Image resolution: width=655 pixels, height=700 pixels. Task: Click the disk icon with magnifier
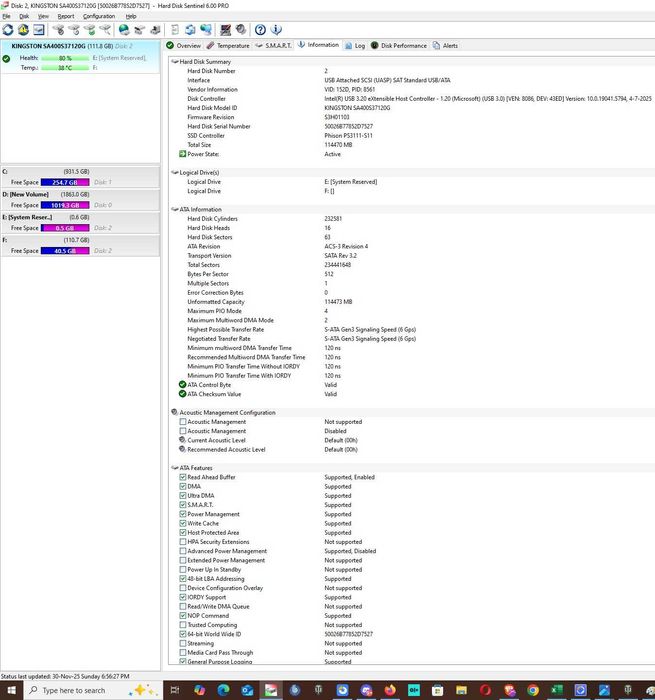click(105, 30)
